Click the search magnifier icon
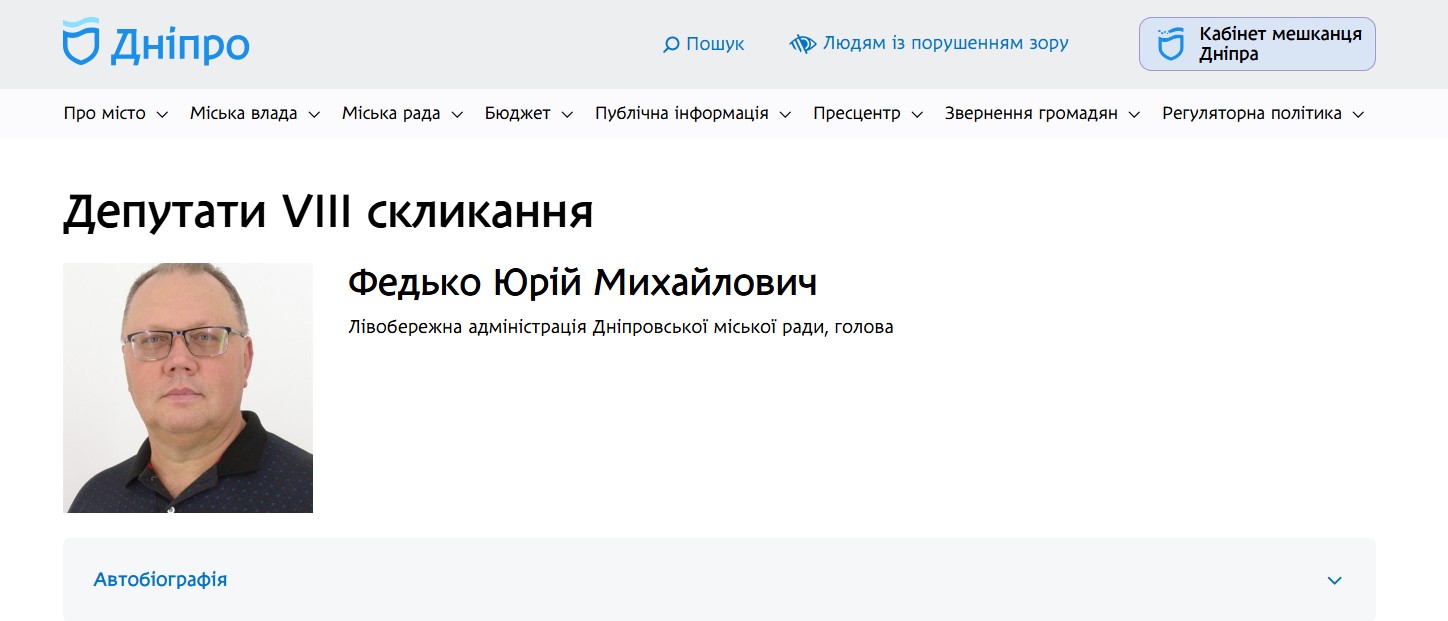The image size is (1448, 621). tap(671, 44)
